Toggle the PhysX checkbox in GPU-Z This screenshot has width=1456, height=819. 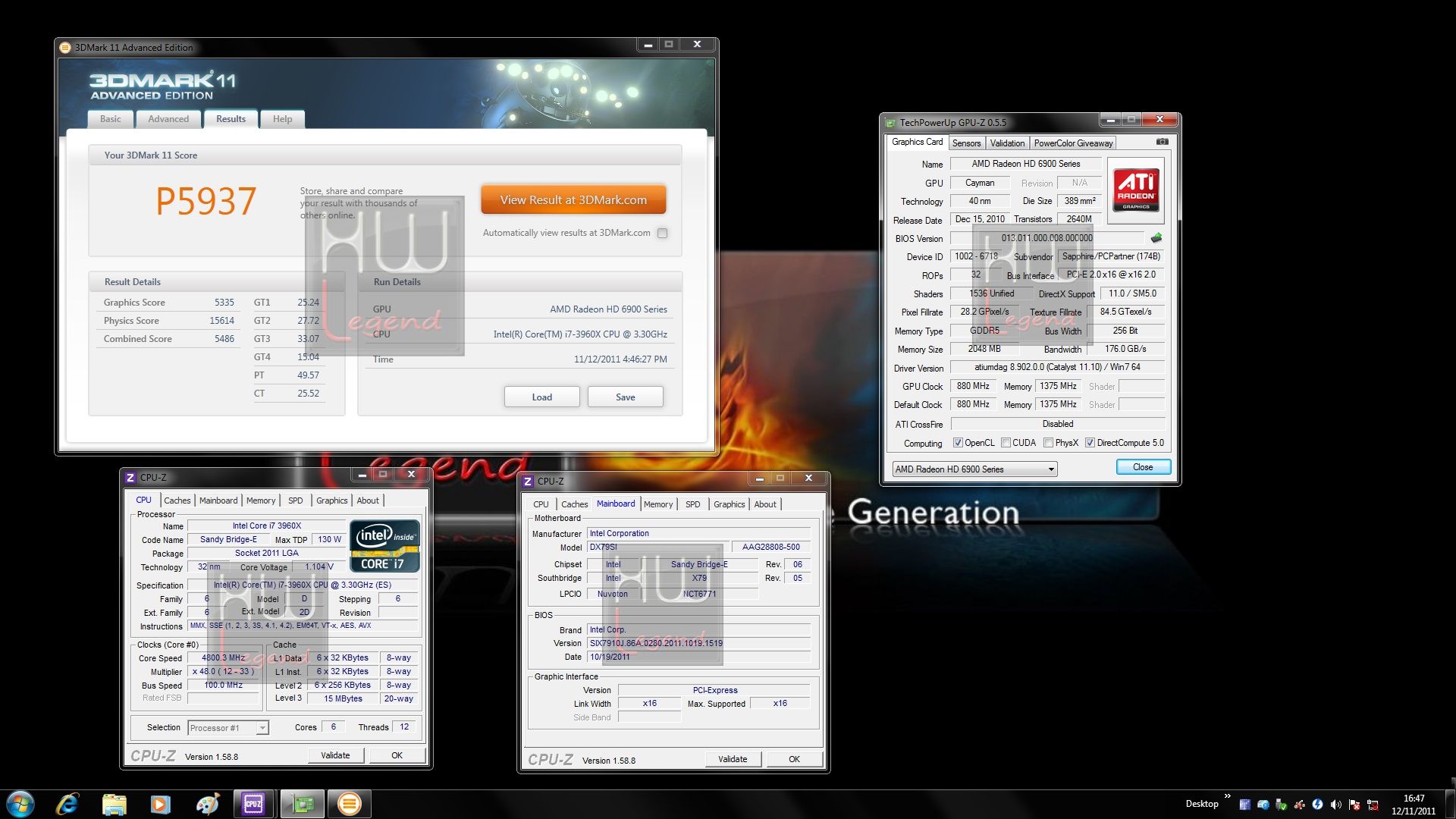click(1048, 443)
